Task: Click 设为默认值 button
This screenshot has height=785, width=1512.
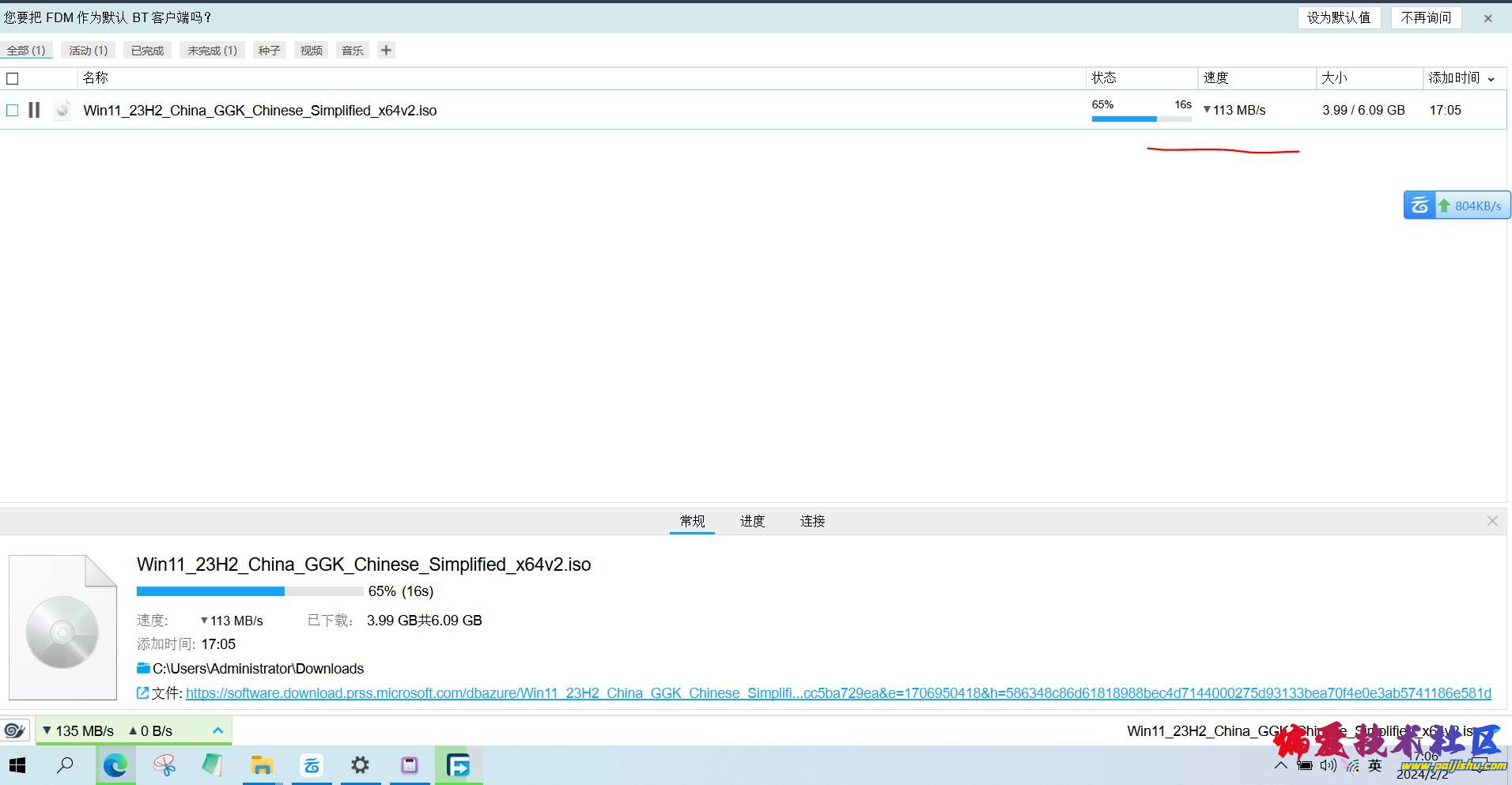Action: pyautogui.click(x=1338, y=17)
